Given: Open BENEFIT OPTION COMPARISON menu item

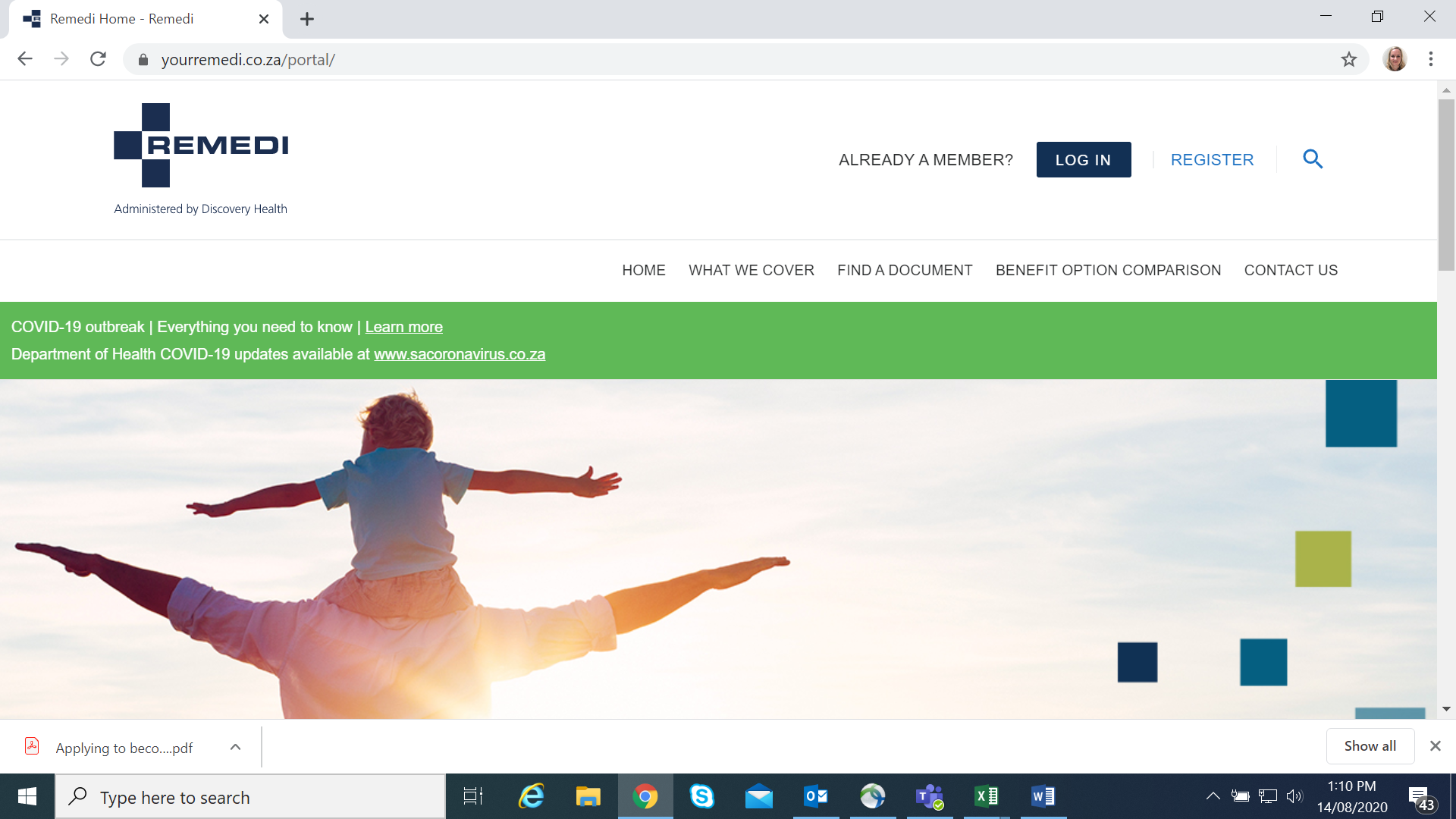Looking at the screenshot, I should [x=1108, y=271].
